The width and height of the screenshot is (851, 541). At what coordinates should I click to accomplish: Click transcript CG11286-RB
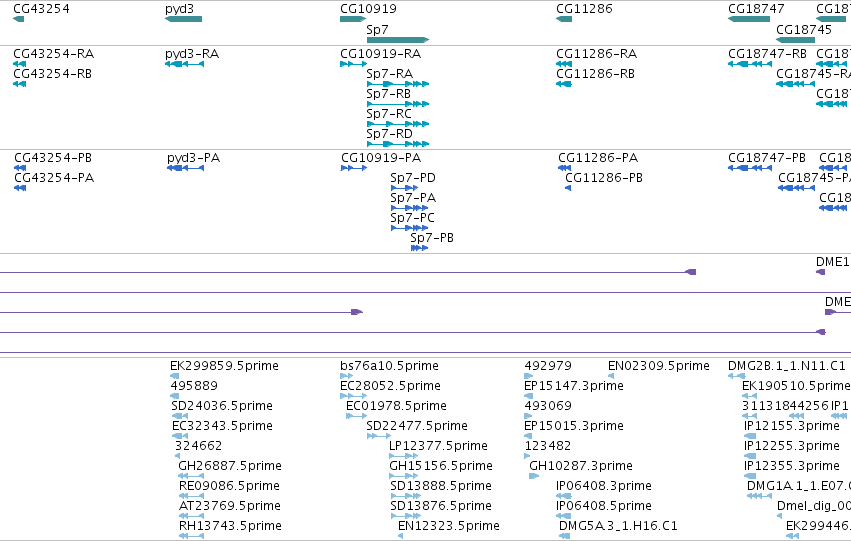(x=595, y=74)
